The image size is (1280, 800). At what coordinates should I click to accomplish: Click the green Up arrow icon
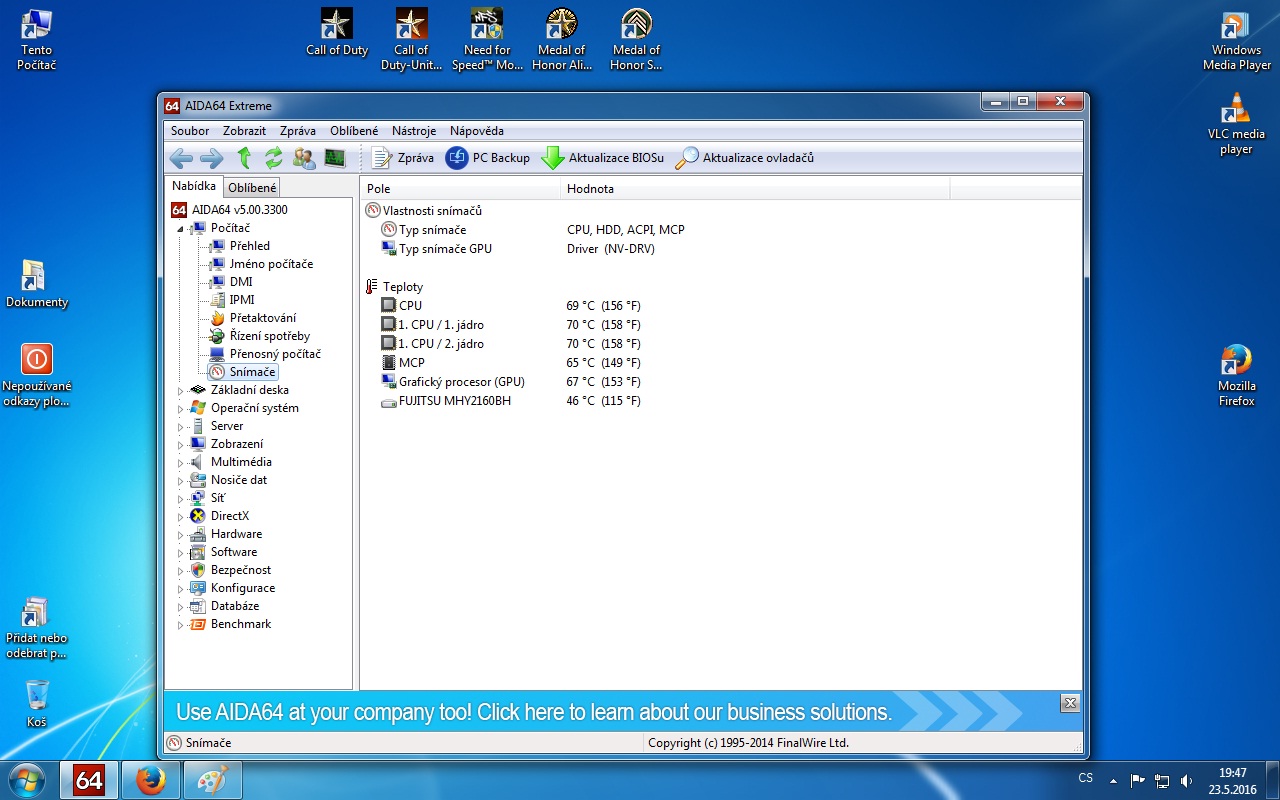243,158
